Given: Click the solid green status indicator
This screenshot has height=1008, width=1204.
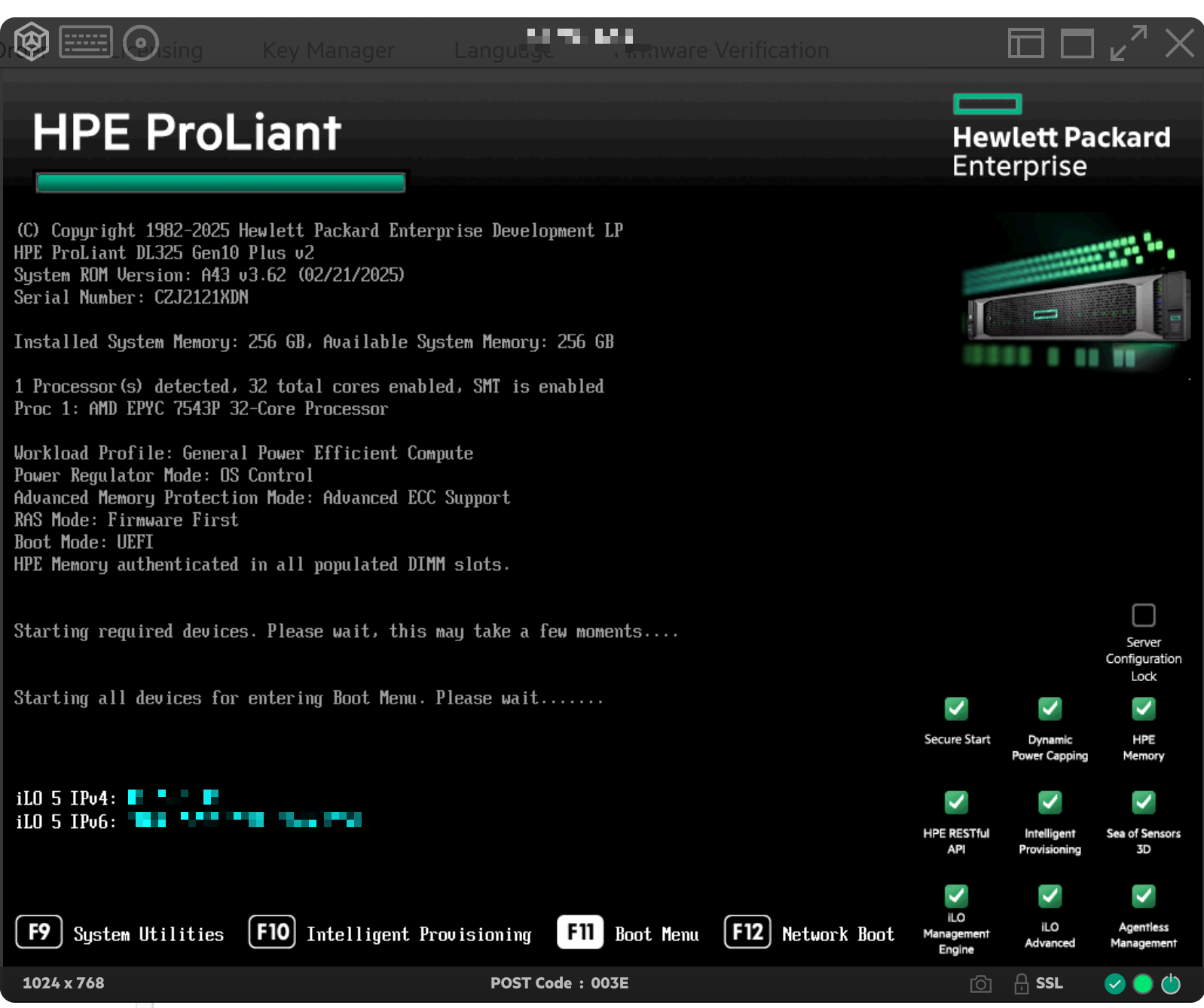Looking at the screenshot, I should click(x=1143, y=984).
